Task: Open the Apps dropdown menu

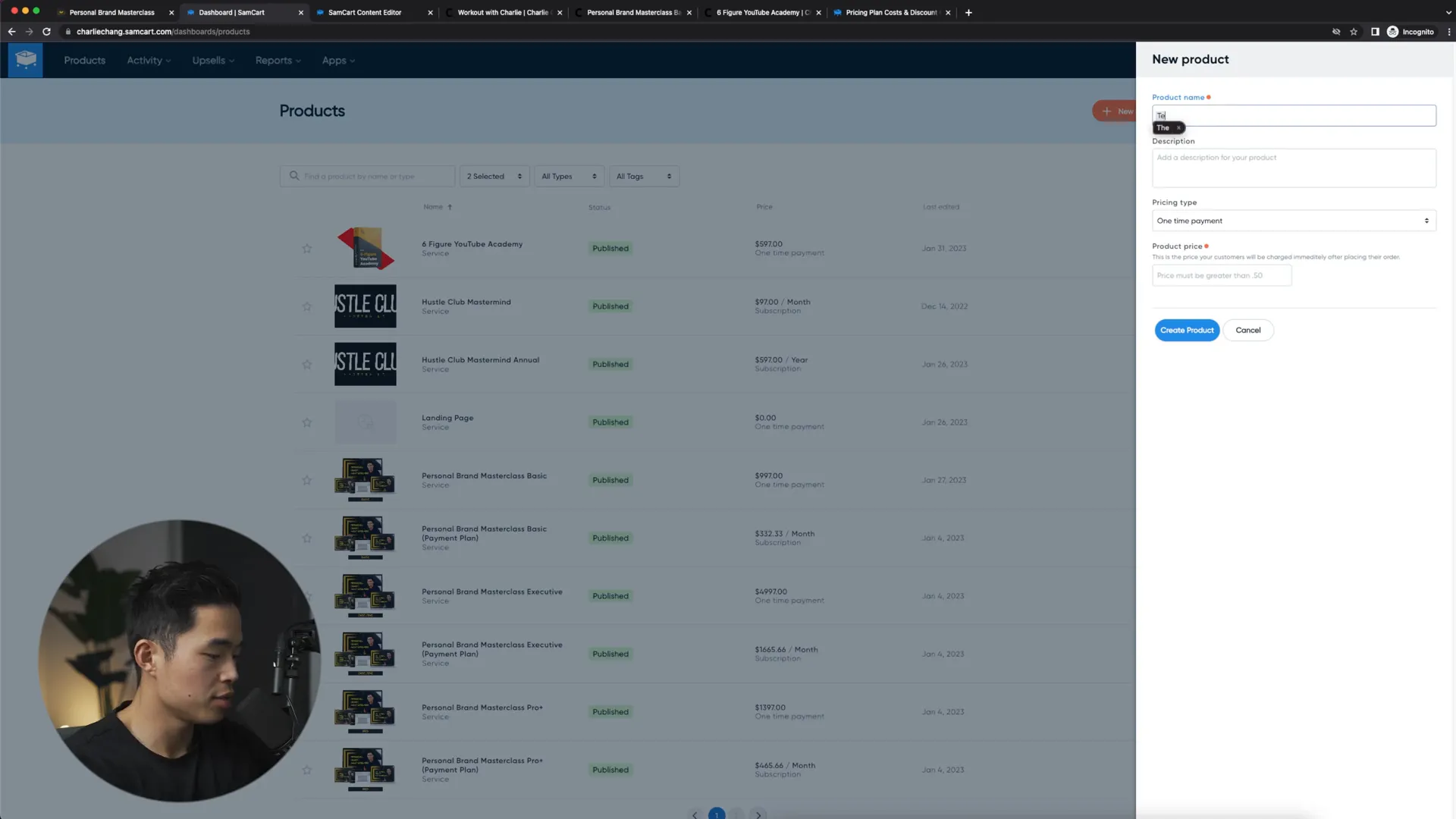Action: point(338,61)
